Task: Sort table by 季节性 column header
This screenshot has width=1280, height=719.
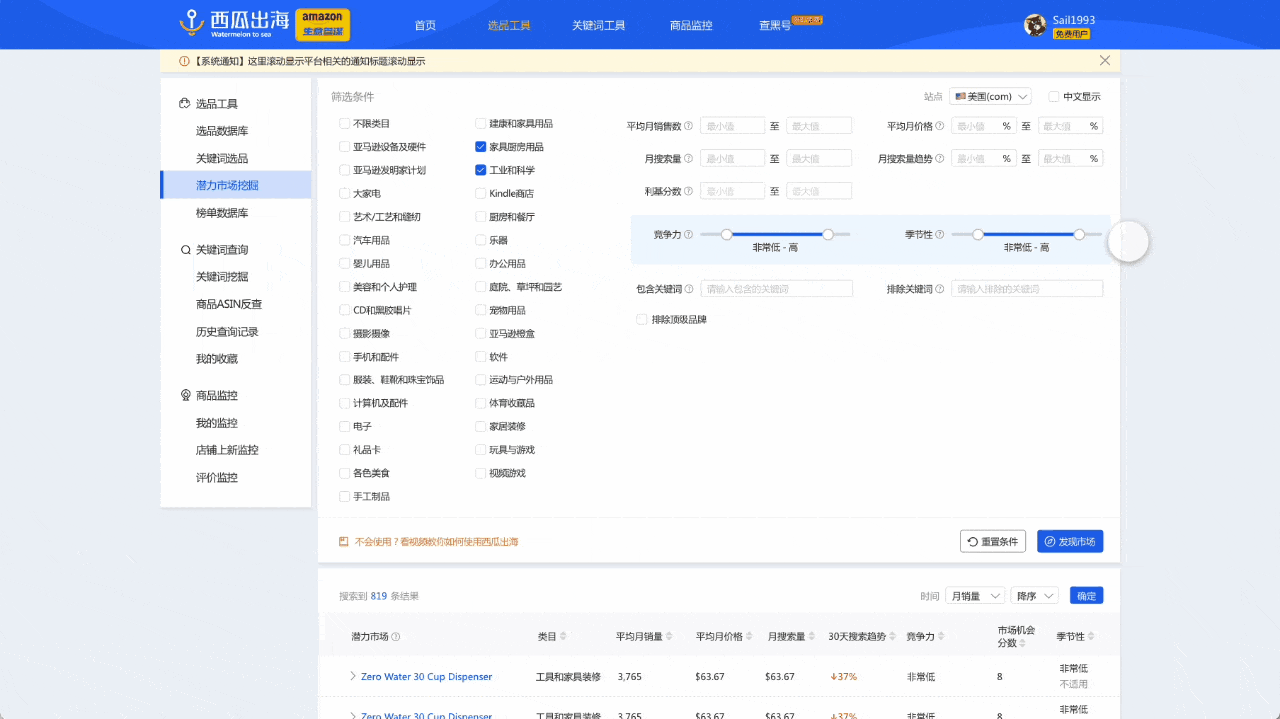Action: coord(1092,637)
